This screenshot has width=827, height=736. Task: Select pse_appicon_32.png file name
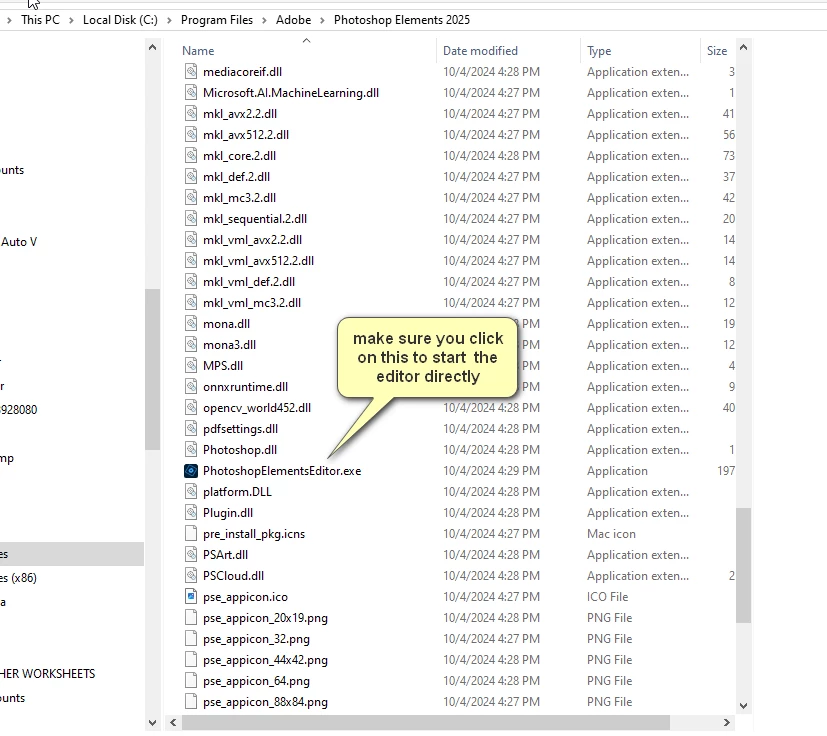(x=256, y=639)
